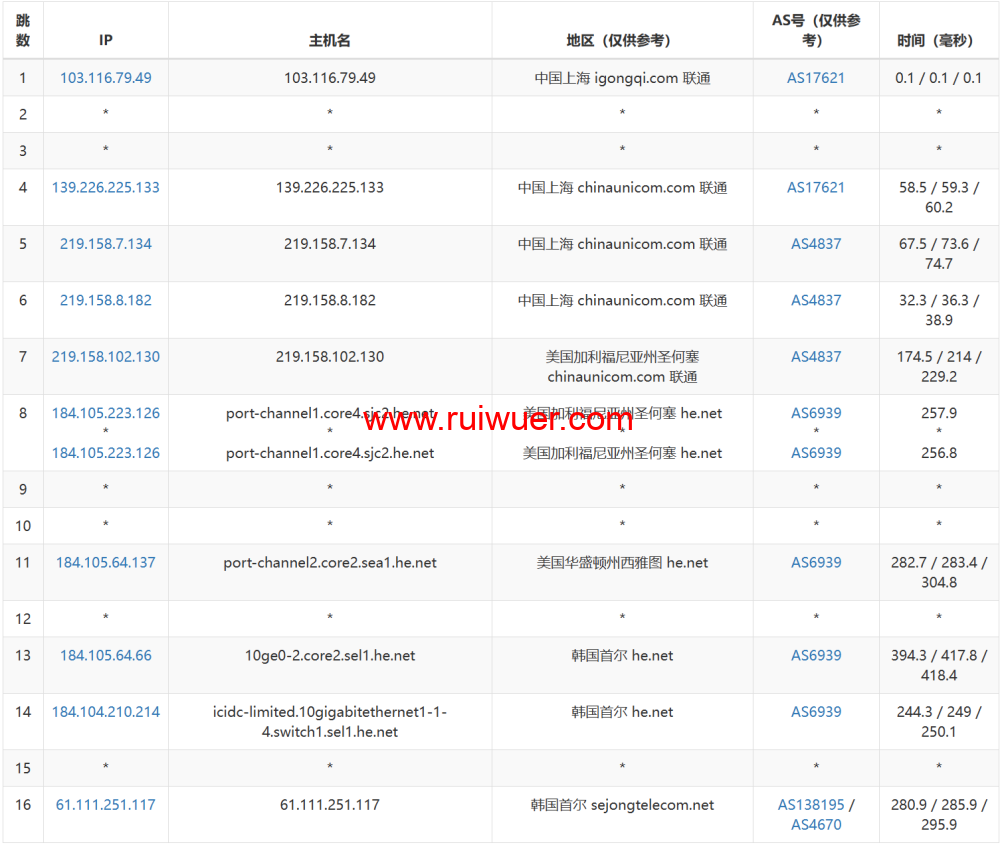Open the IP link 184.105.64.66
This screenshot has height=849, width=1000.
pos(105,656)
